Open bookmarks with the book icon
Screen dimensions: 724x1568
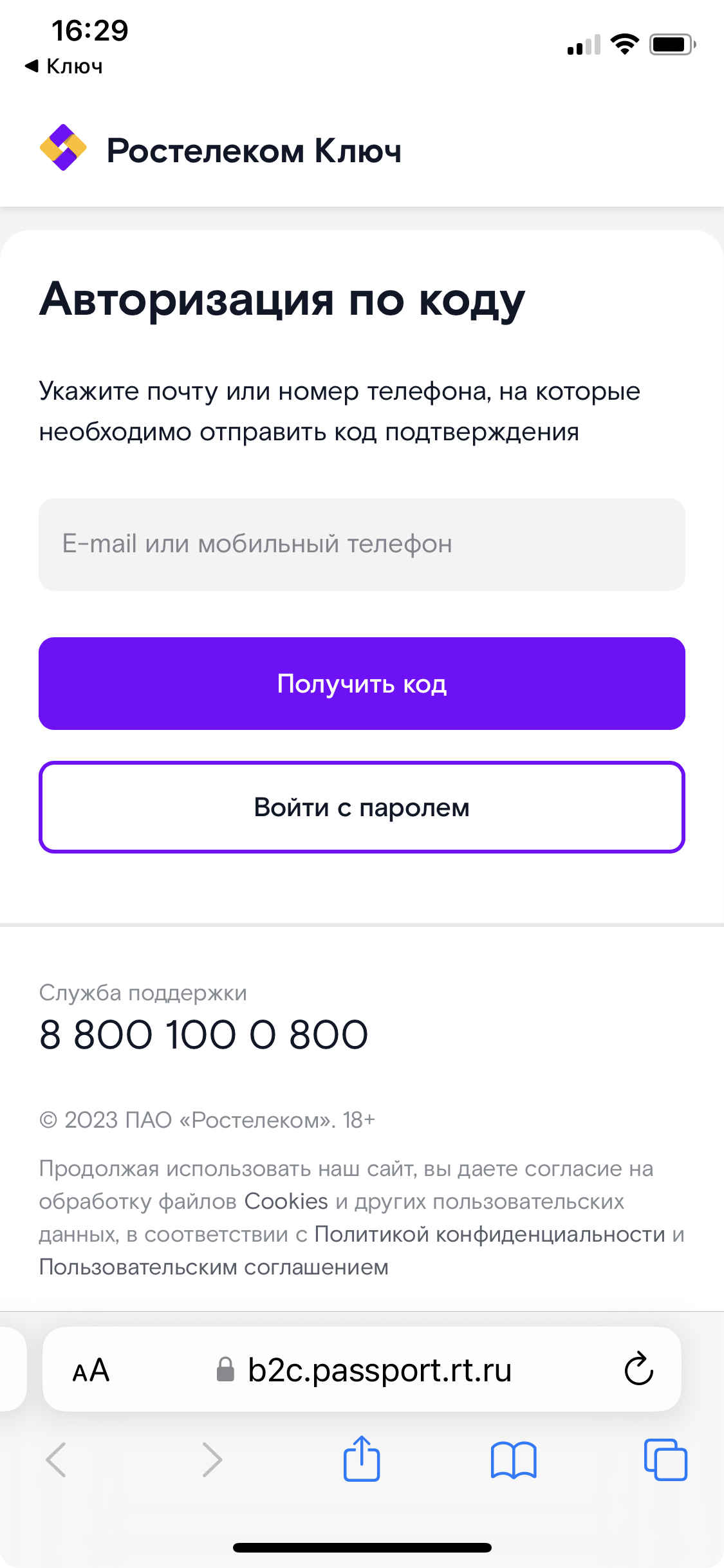513,1460
